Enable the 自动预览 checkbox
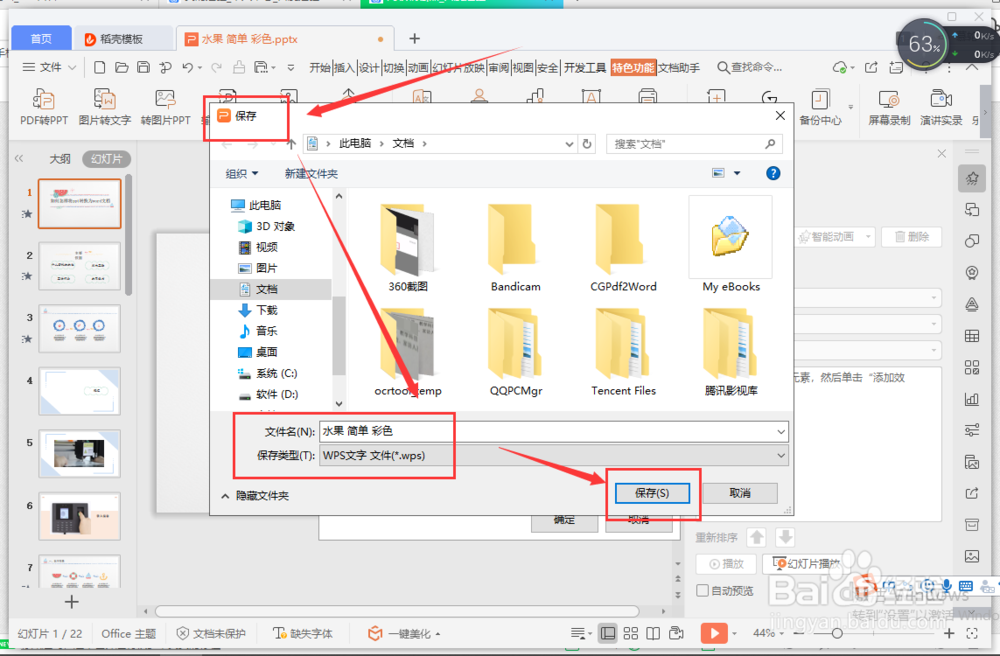The height and width of the screenshot is (656, 1000). coord(702,590)
